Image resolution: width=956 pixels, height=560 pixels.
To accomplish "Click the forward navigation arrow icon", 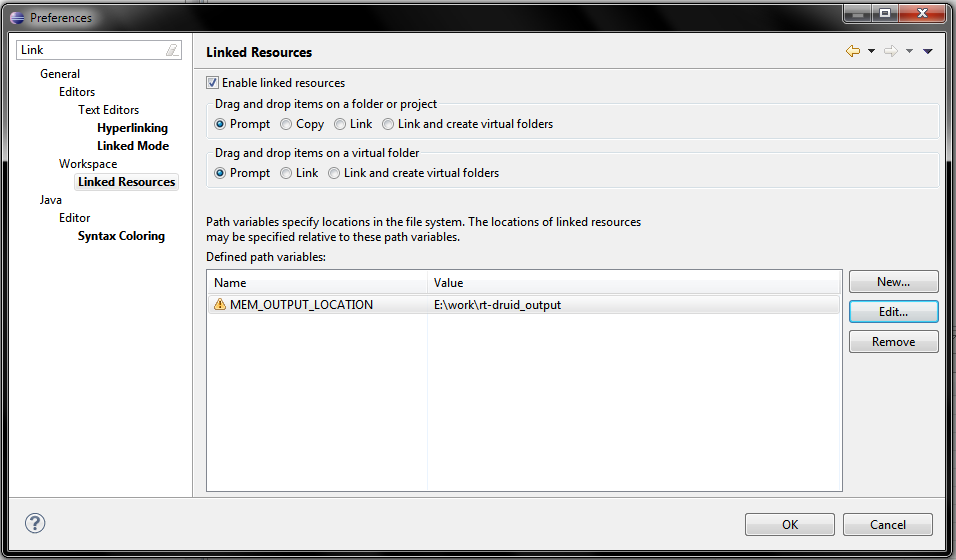I will (x=891, y=51).
